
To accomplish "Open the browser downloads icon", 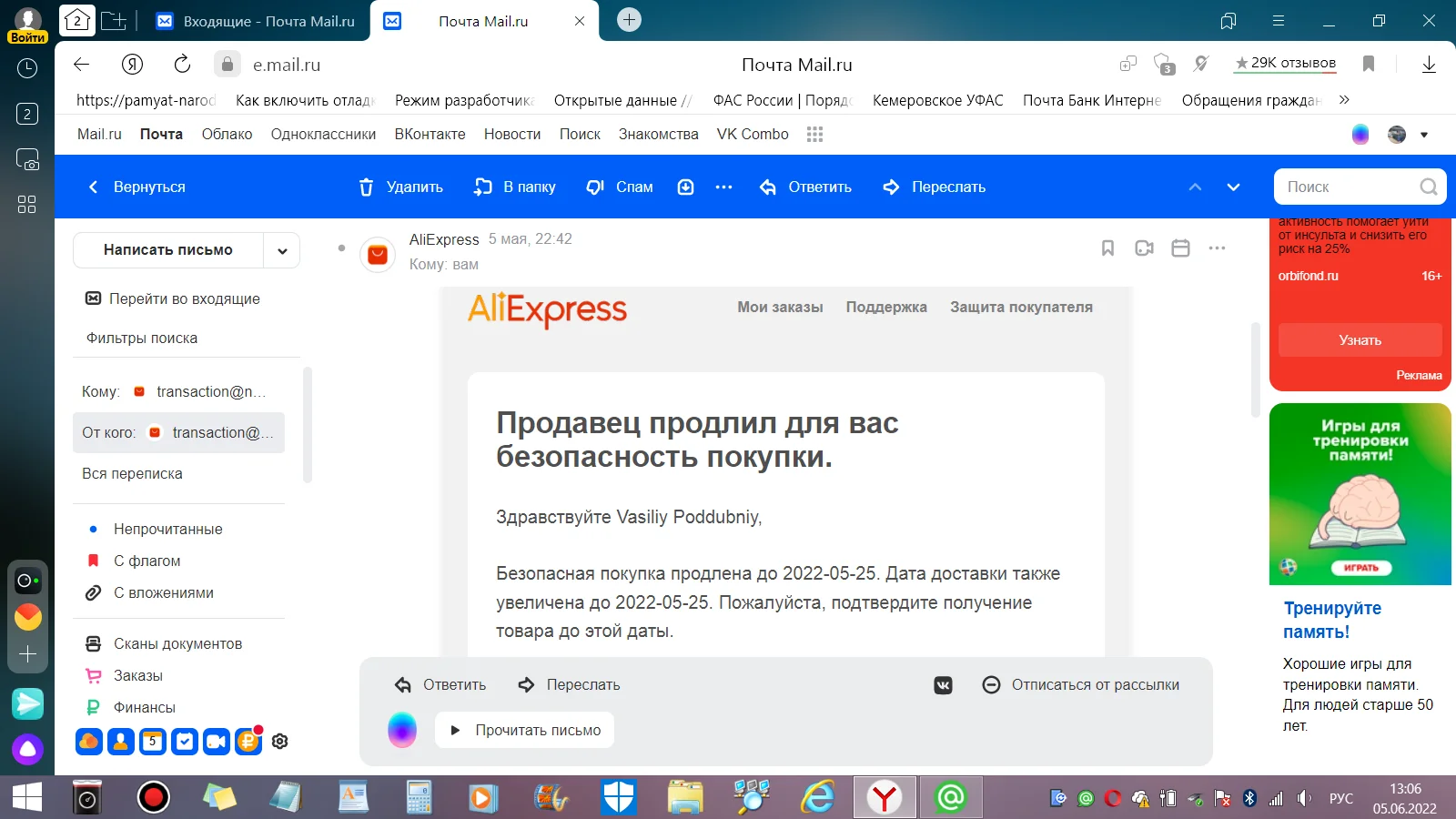I will tap(1429, 64).
